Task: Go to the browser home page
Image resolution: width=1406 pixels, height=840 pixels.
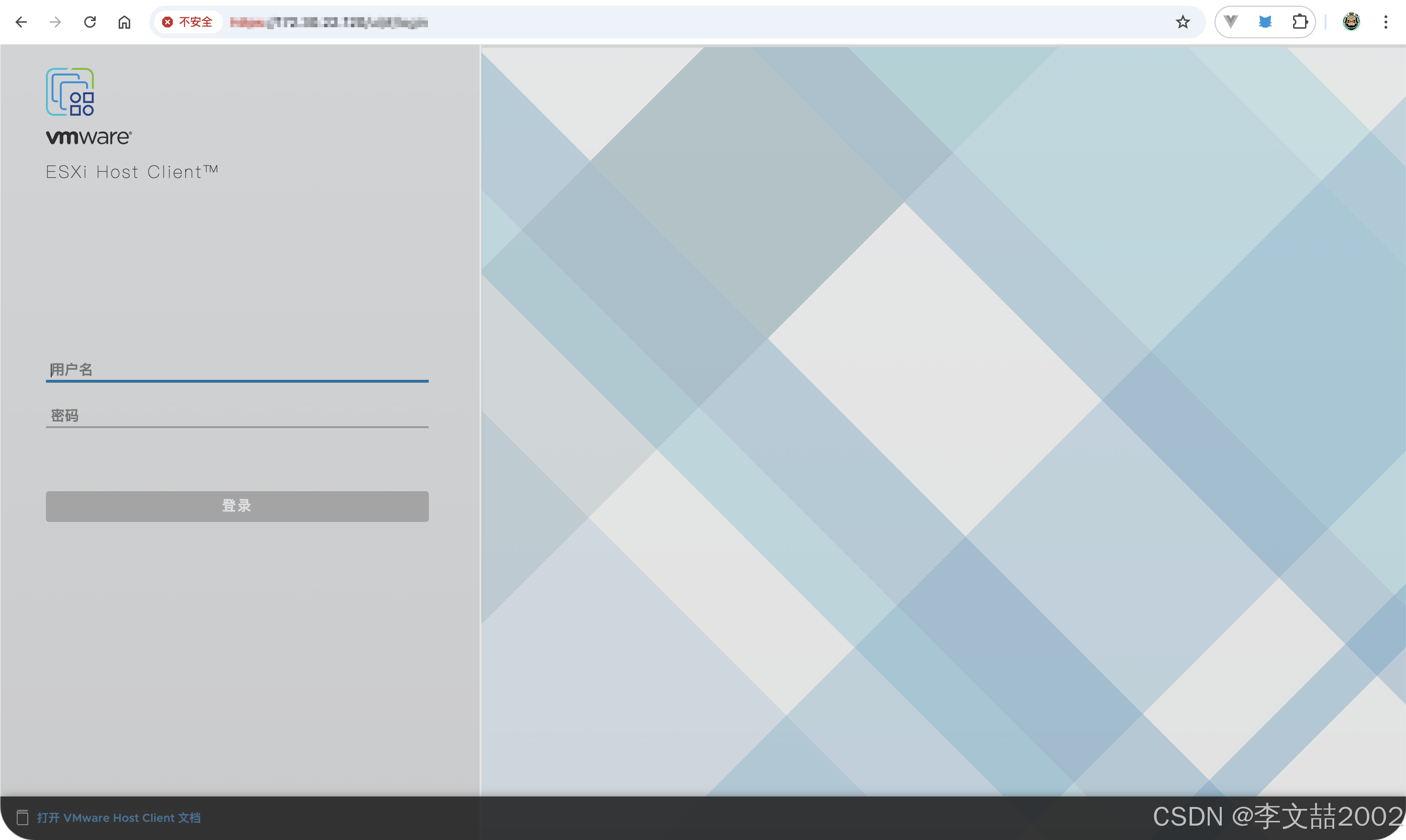Action: coord(124,22)
